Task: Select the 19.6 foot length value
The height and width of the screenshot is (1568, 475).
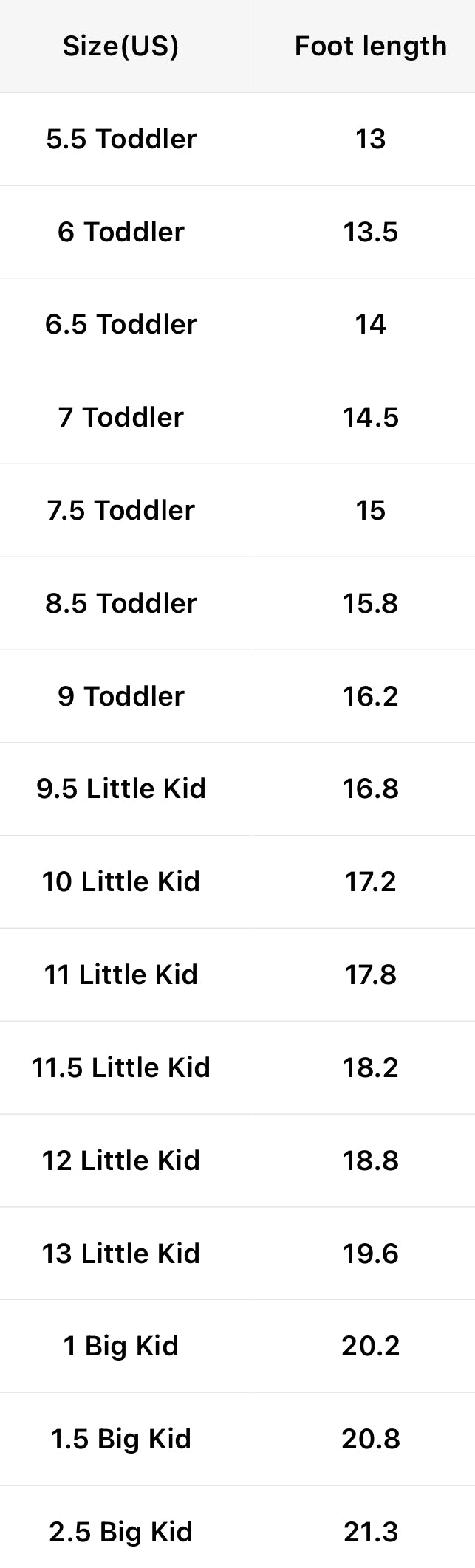Action: click(370, 1254)
